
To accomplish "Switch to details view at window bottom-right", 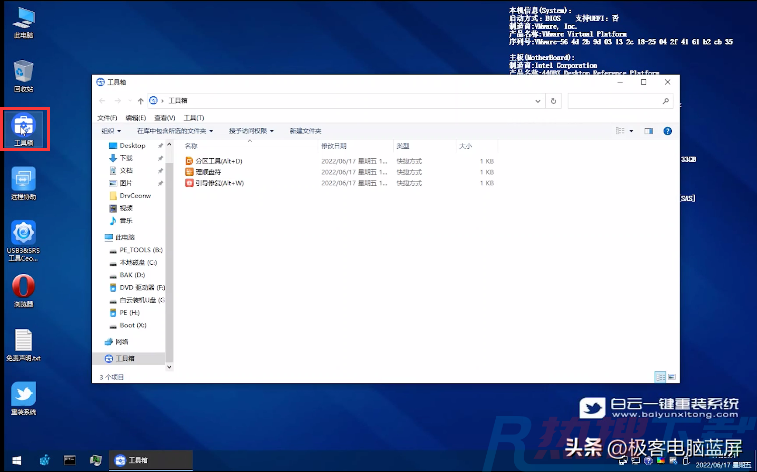I will [x=660, y=376].
